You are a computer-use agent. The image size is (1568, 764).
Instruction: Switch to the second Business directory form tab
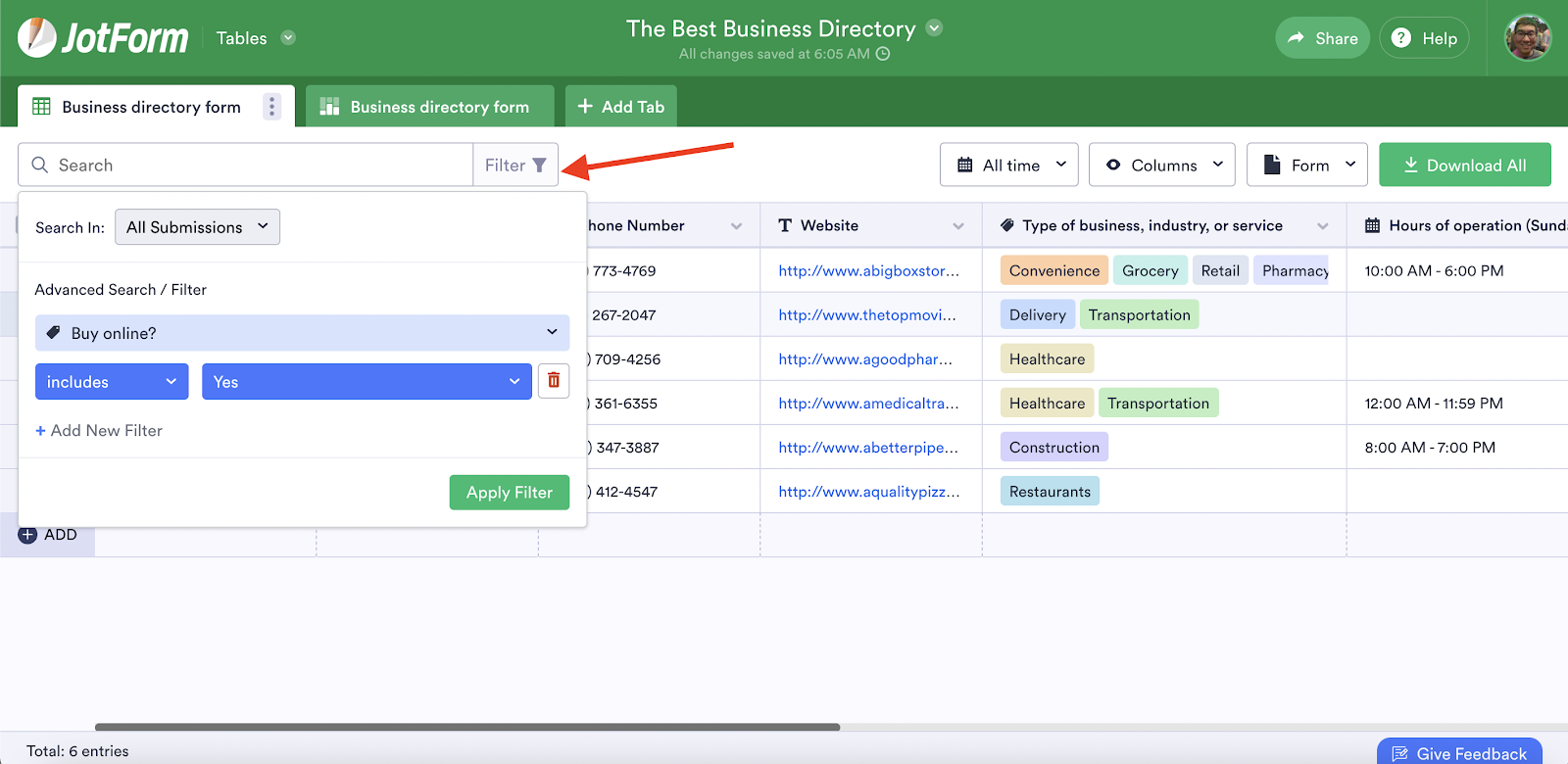point(429,107)
